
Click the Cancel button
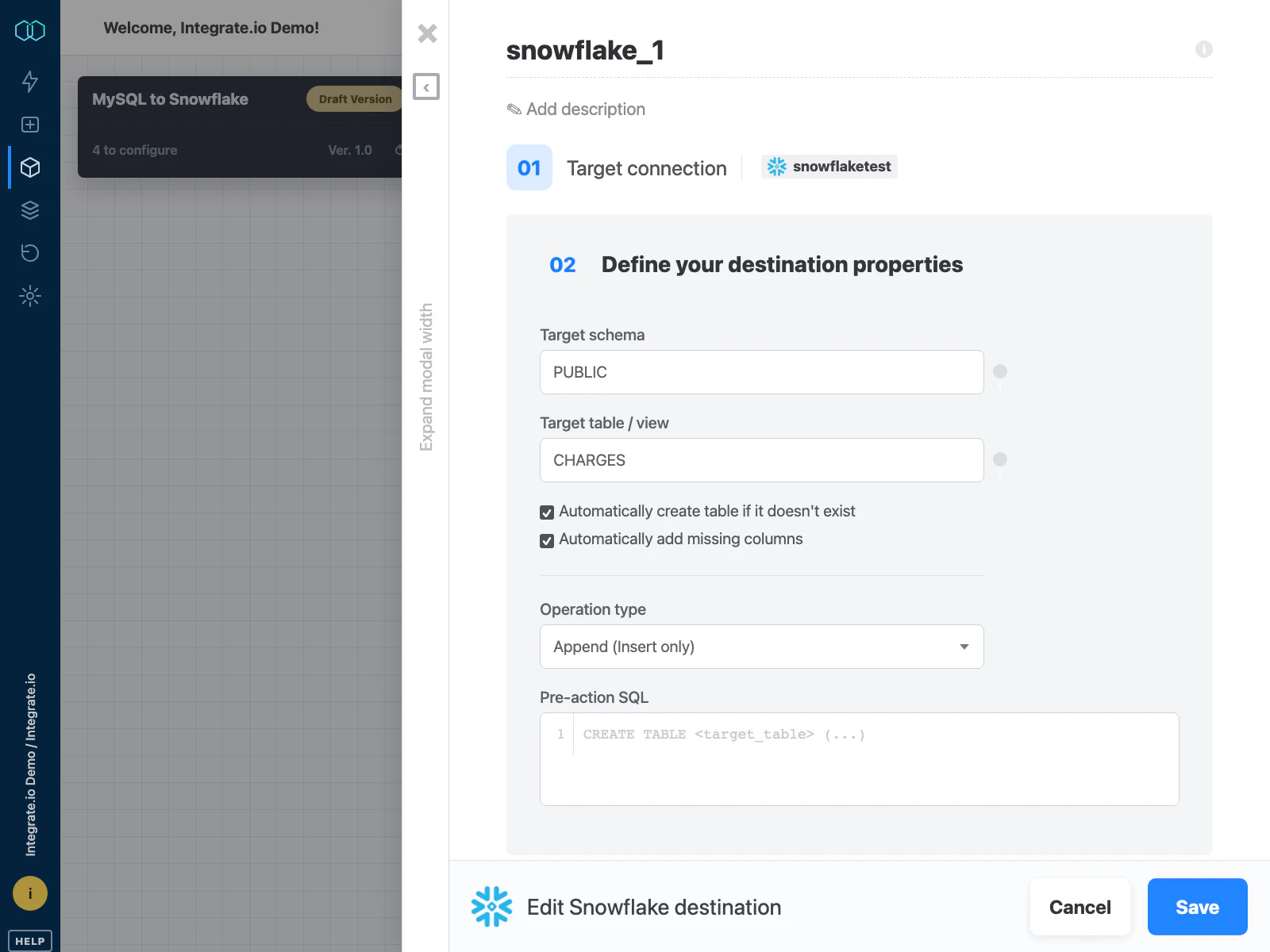pyautogui.click(x=1080, y=907)
